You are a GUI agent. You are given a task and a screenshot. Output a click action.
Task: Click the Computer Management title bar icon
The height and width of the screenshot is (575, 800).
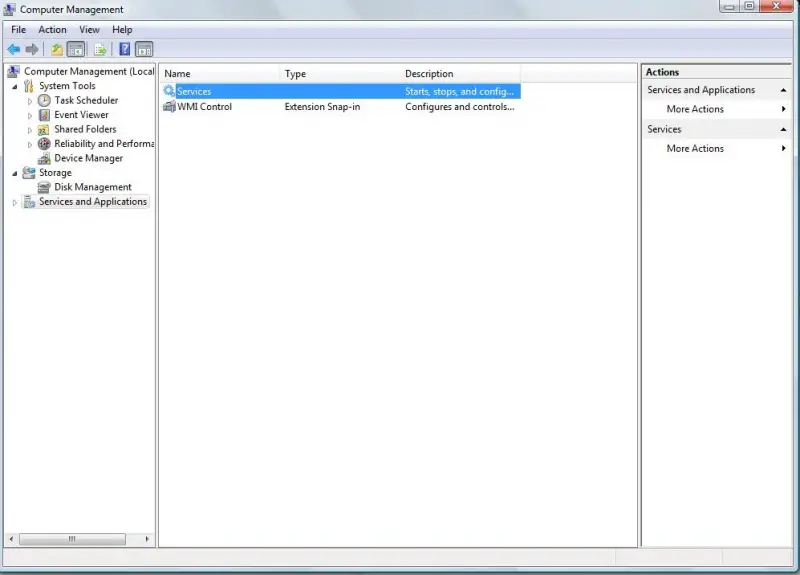point(9,9)
